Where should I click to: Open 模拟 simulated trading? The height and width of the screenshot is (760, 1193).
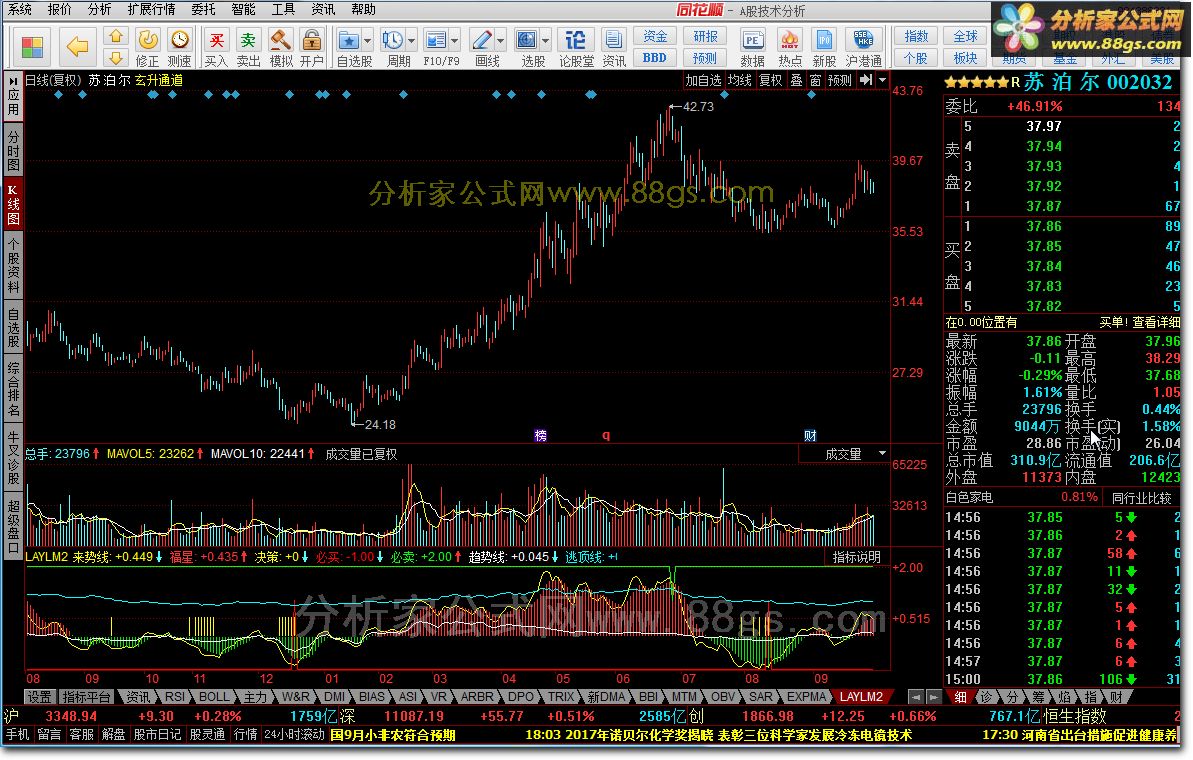pyautogui.click(x=281, y=47)
